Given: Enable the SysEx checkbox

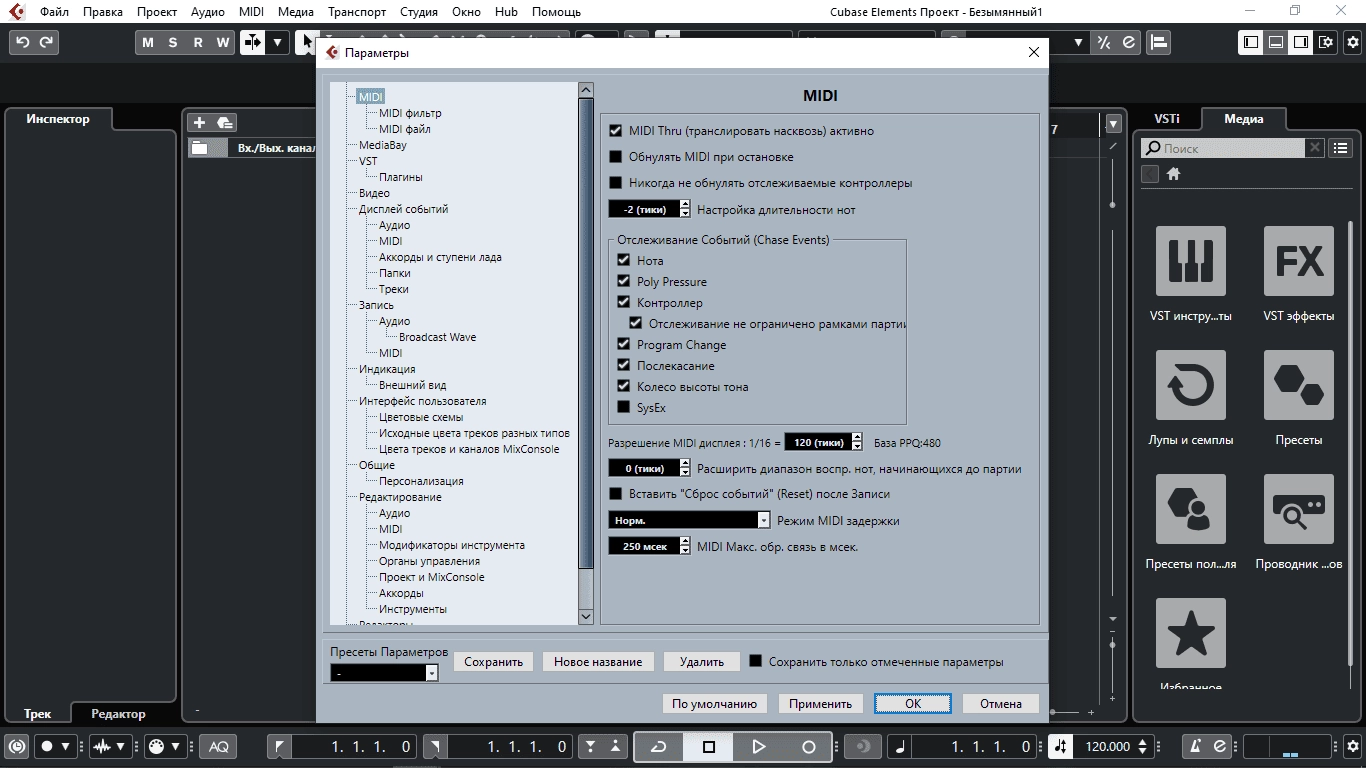Looking at the screenshot, I should [x=624, y=407].
